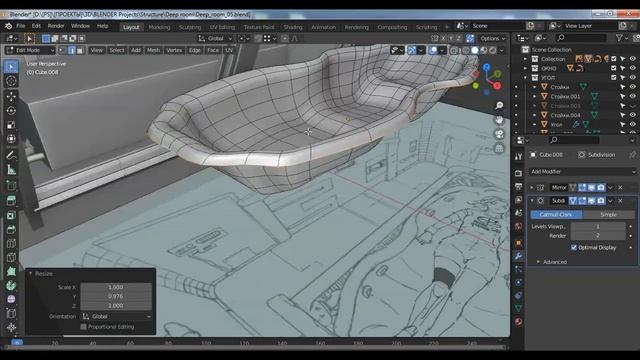Open the Options dropdown in viewport header
The width and height of the screenshot is (640, 360).
pyautogui.click(x=493, y=38)
